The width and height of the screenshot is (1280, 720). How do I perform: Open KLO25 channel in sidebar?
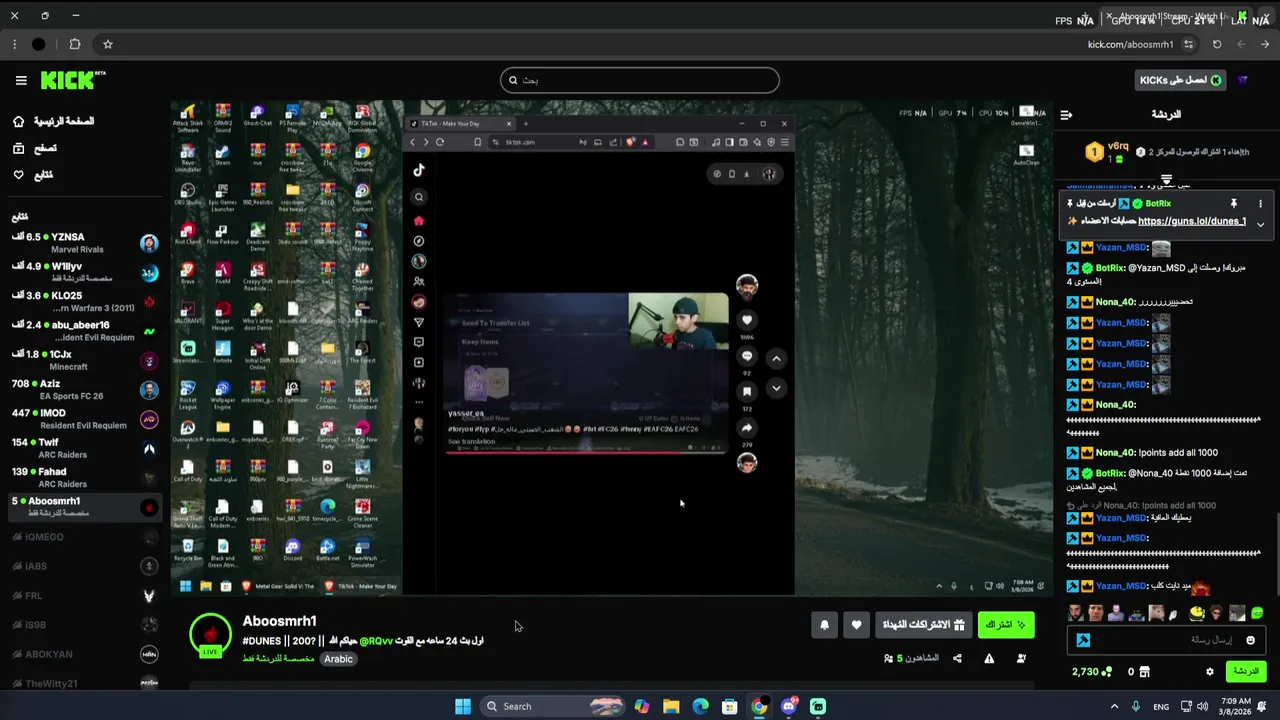click(x=85, y=302)
